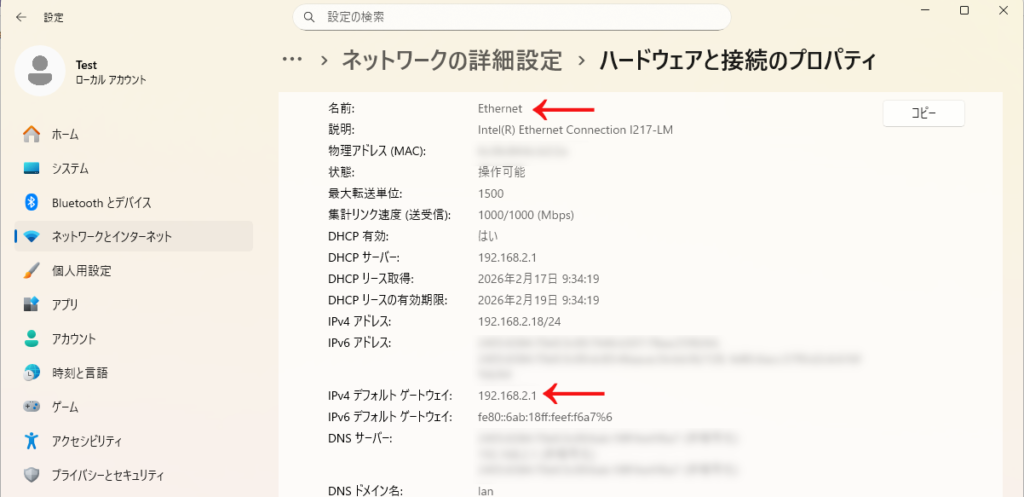Click the paintbrush Personalization icon
This screenshot has width=1024, height=497.
pos(31,270)
